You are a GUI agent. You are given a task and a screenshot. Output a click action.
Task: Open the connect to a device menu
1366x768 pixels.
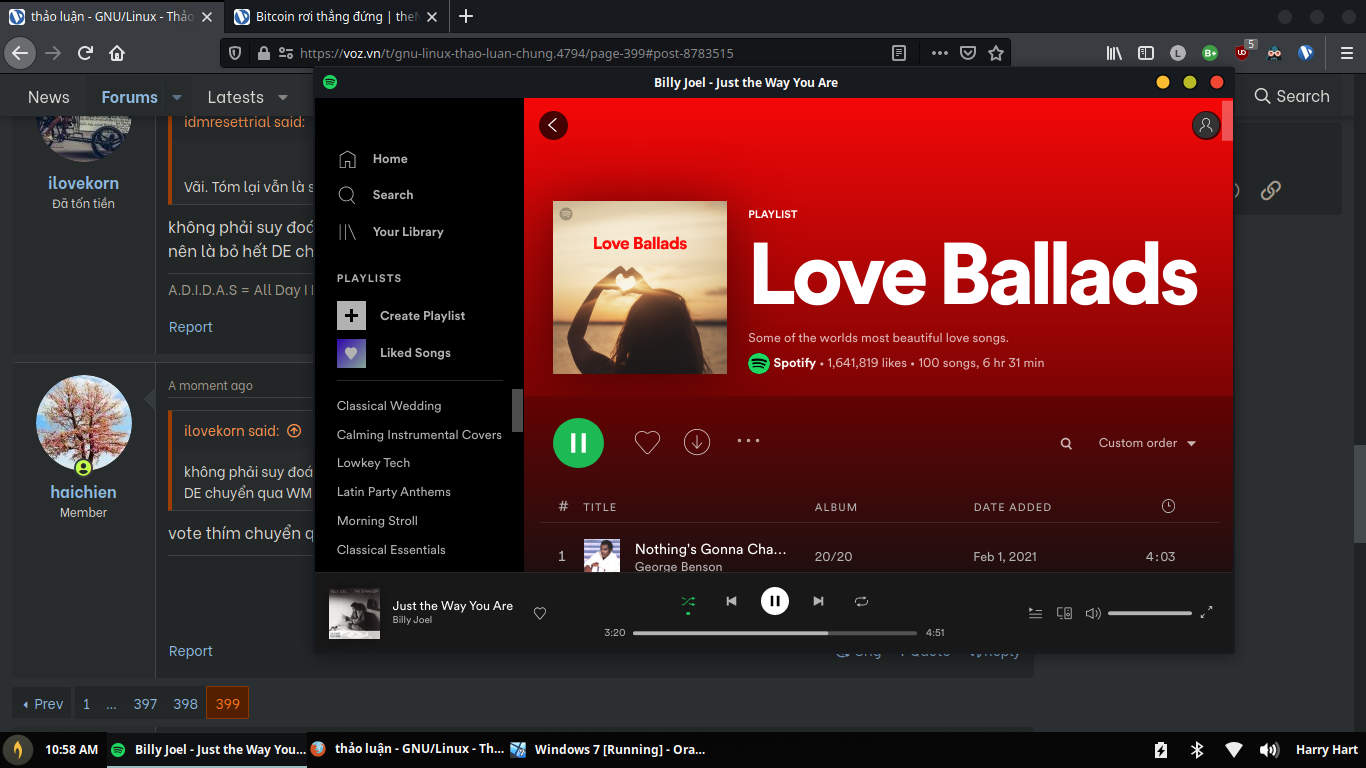click(x=1065, y=613)
